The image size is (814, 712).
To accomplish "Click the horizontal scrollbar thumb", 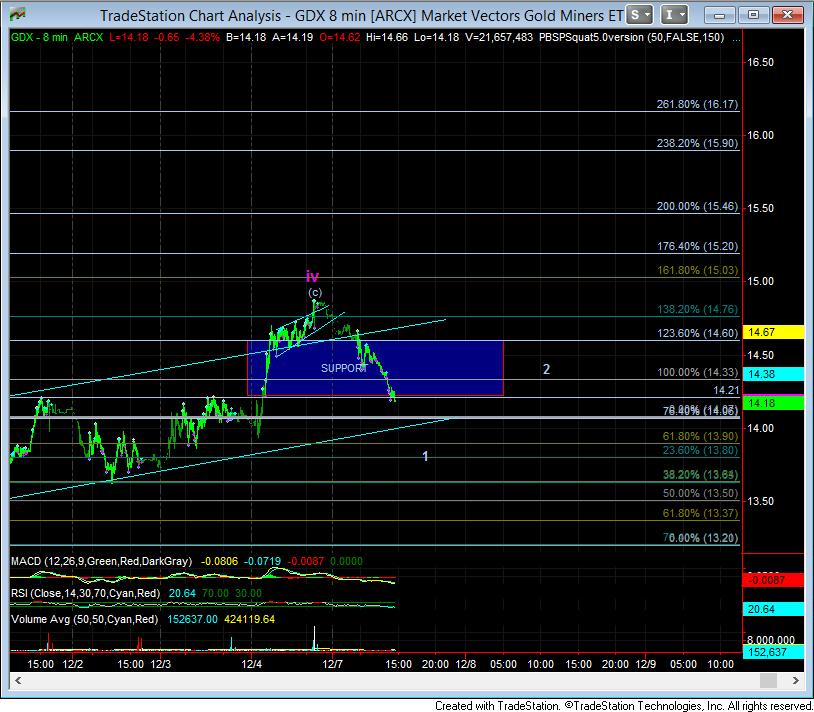I will [x=768, y=680].
